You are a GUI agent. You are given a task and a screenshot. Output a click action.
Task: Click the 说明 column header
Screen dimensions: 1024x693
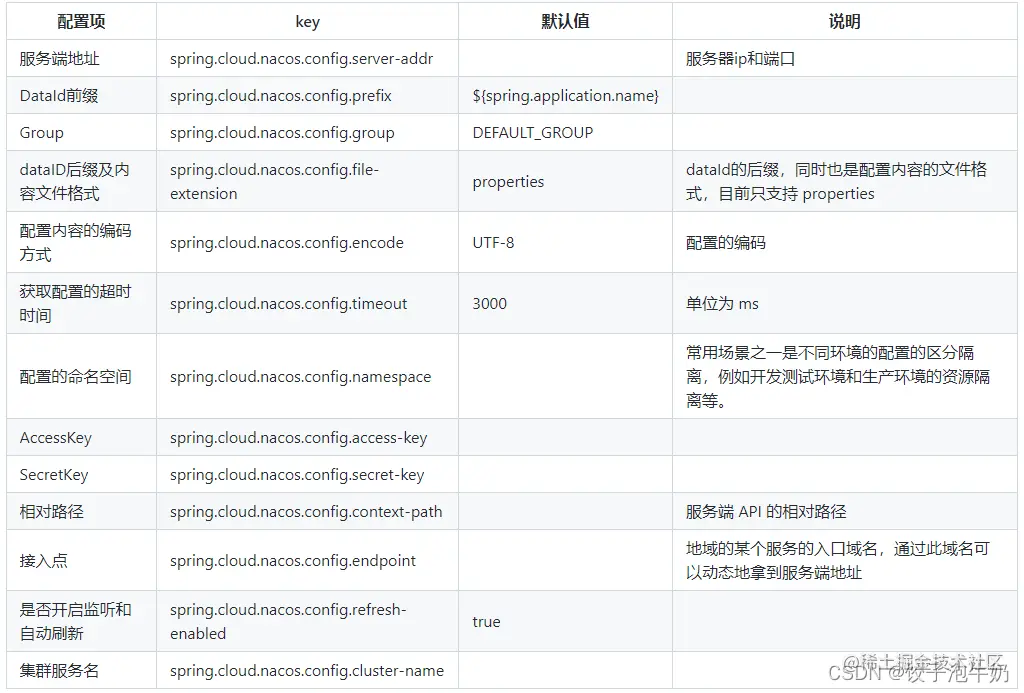coord(846,21)
